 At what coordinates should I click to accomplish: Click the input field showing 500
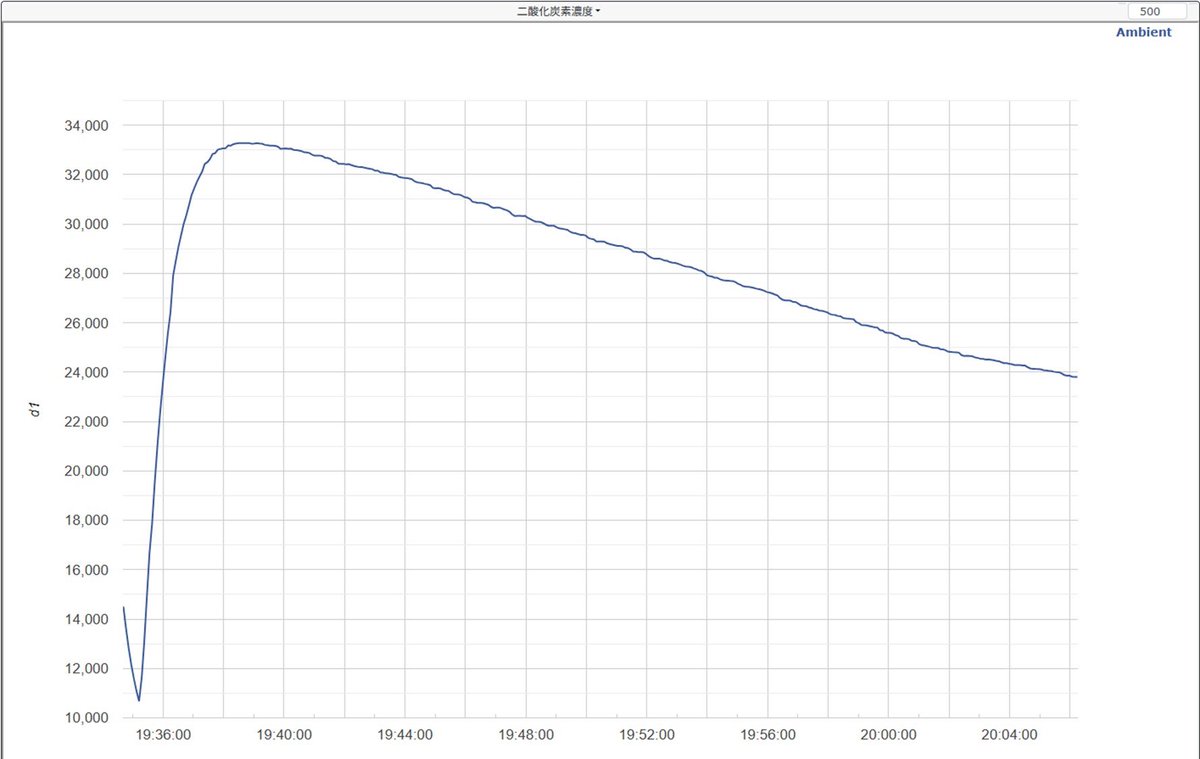[1158, 11]
